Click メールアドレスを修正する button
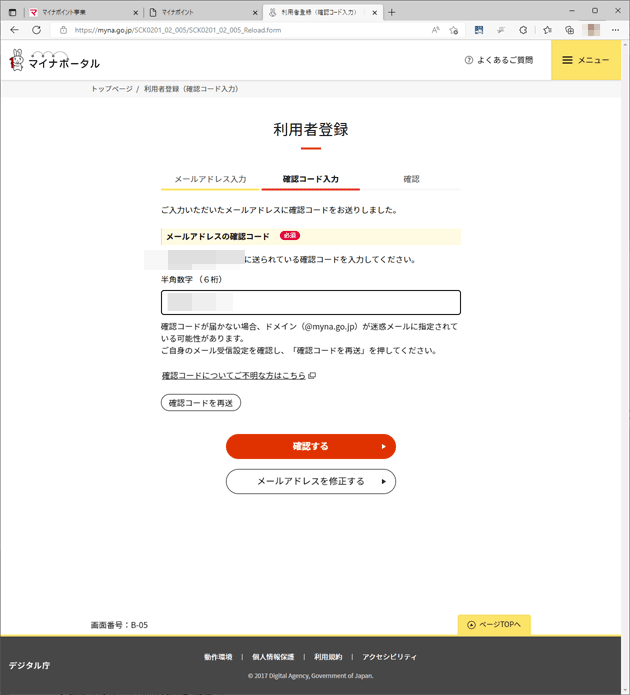 coord(311,481)
